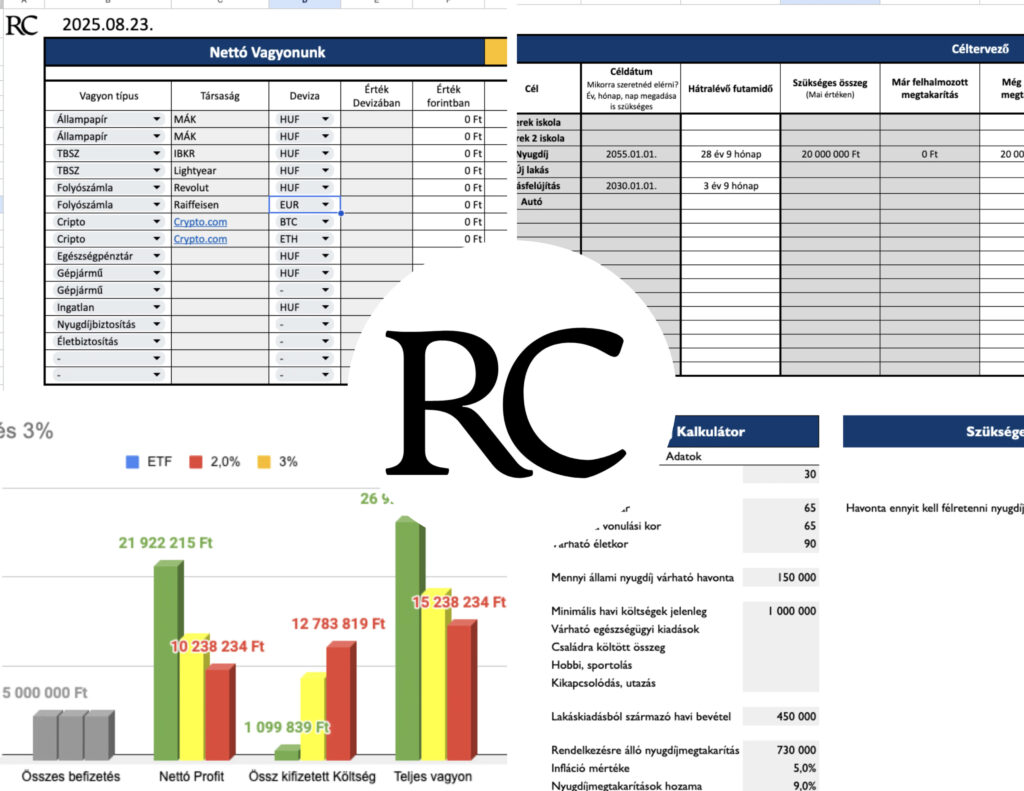
Task: Click the Céltervező header bar
Action: click(770, 48)
